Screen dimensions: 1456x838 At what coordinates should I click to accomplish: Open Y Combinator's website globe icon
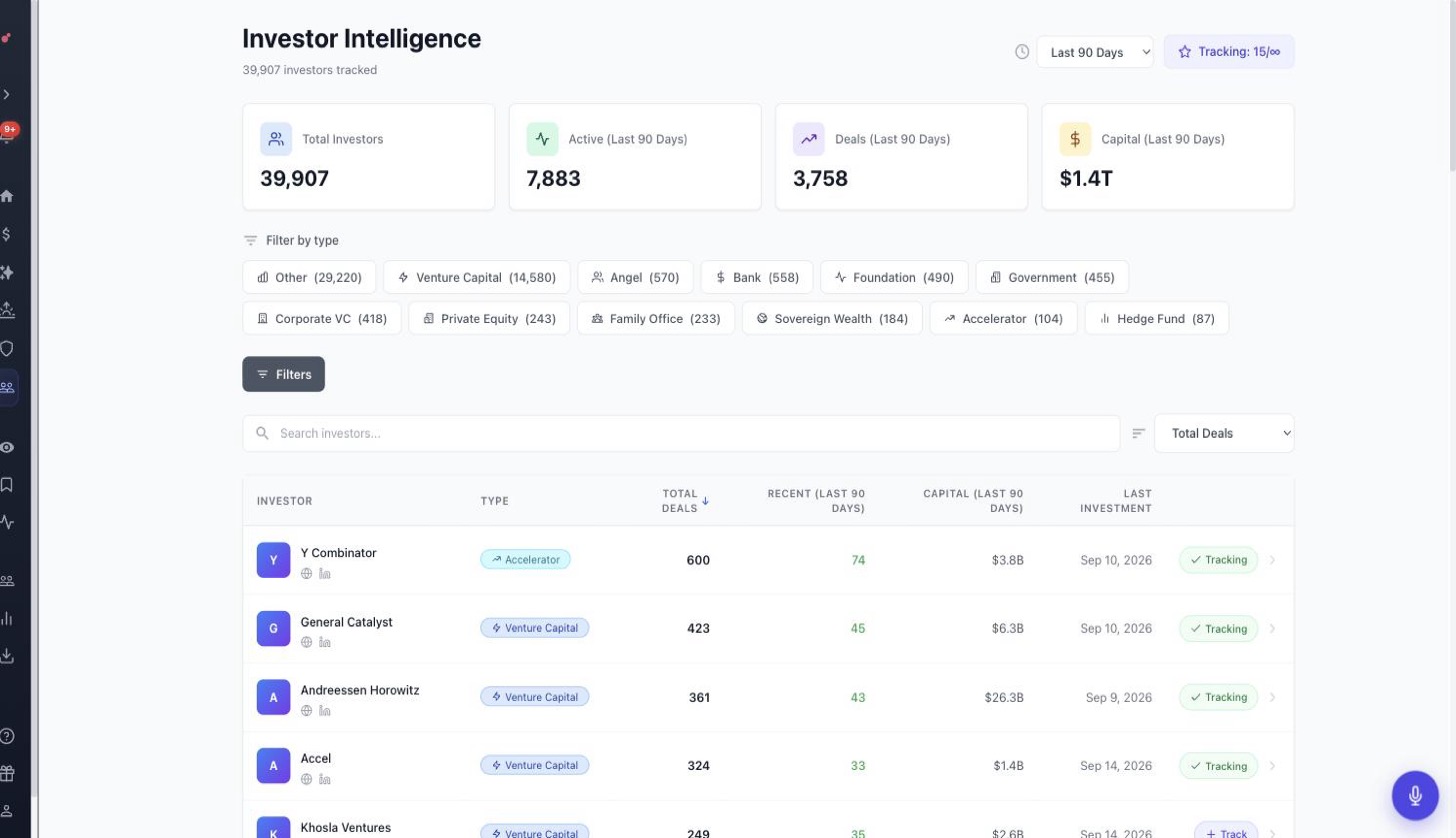coord(307,573)
